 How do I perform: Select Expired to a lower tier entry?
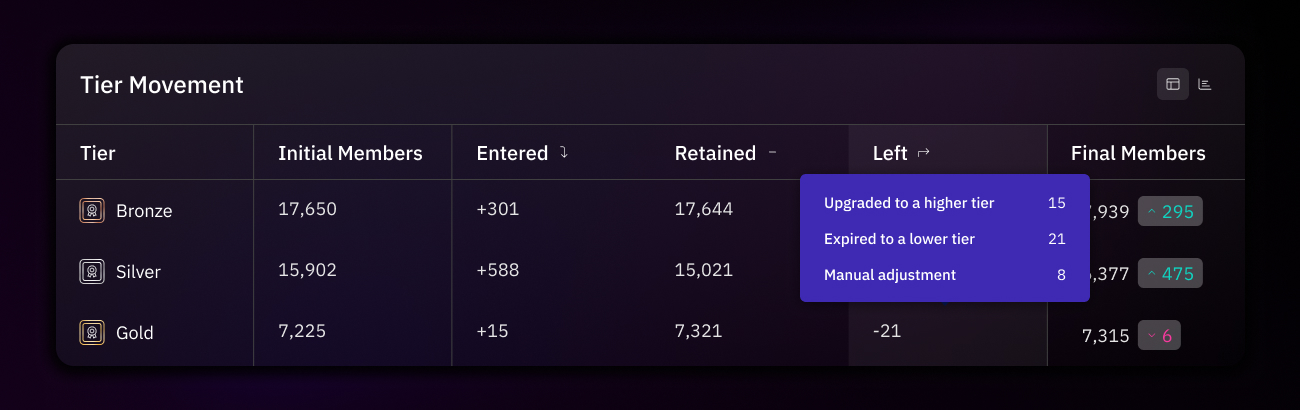click(944, 239)
